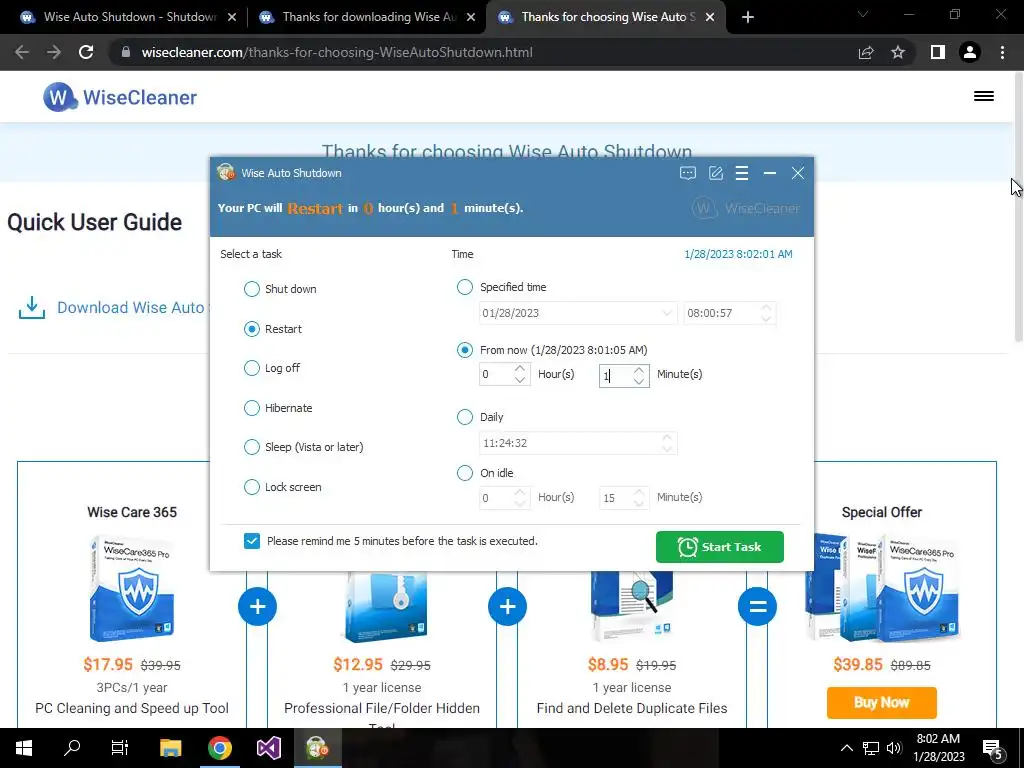Minimize the Wise Auto Shutdown dialog
The image size is (1024, 768).
pyautogui.click(x=770, y=173)
